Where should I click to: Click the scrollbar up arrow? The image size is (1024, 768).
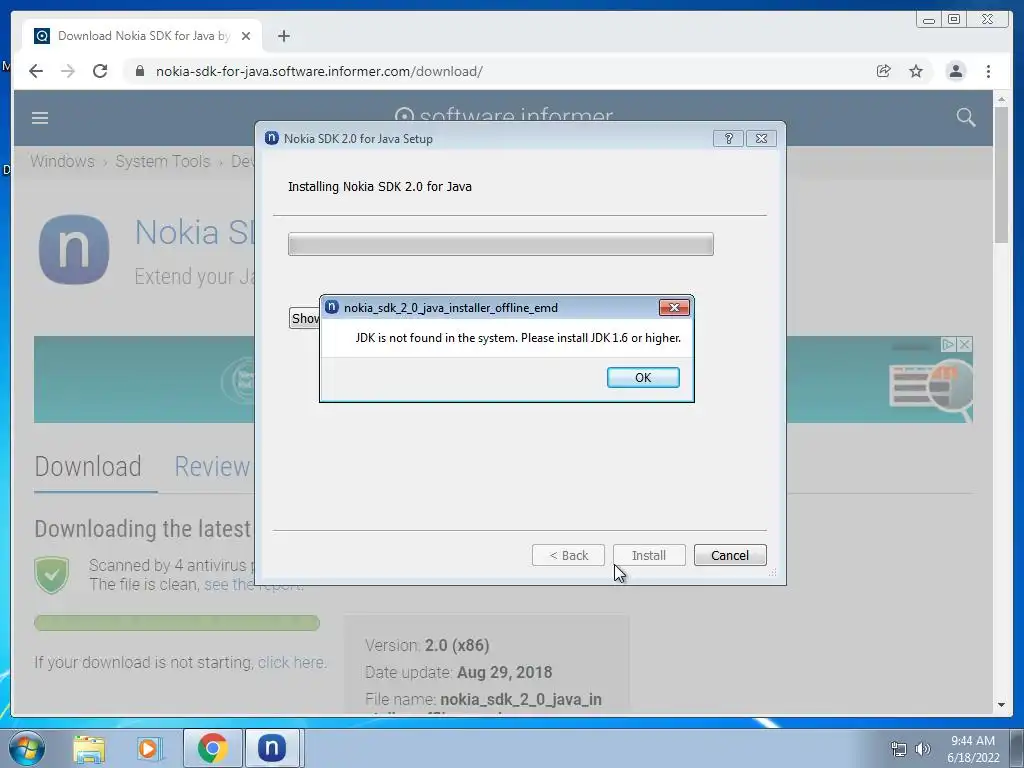[x=1000, y=99]
